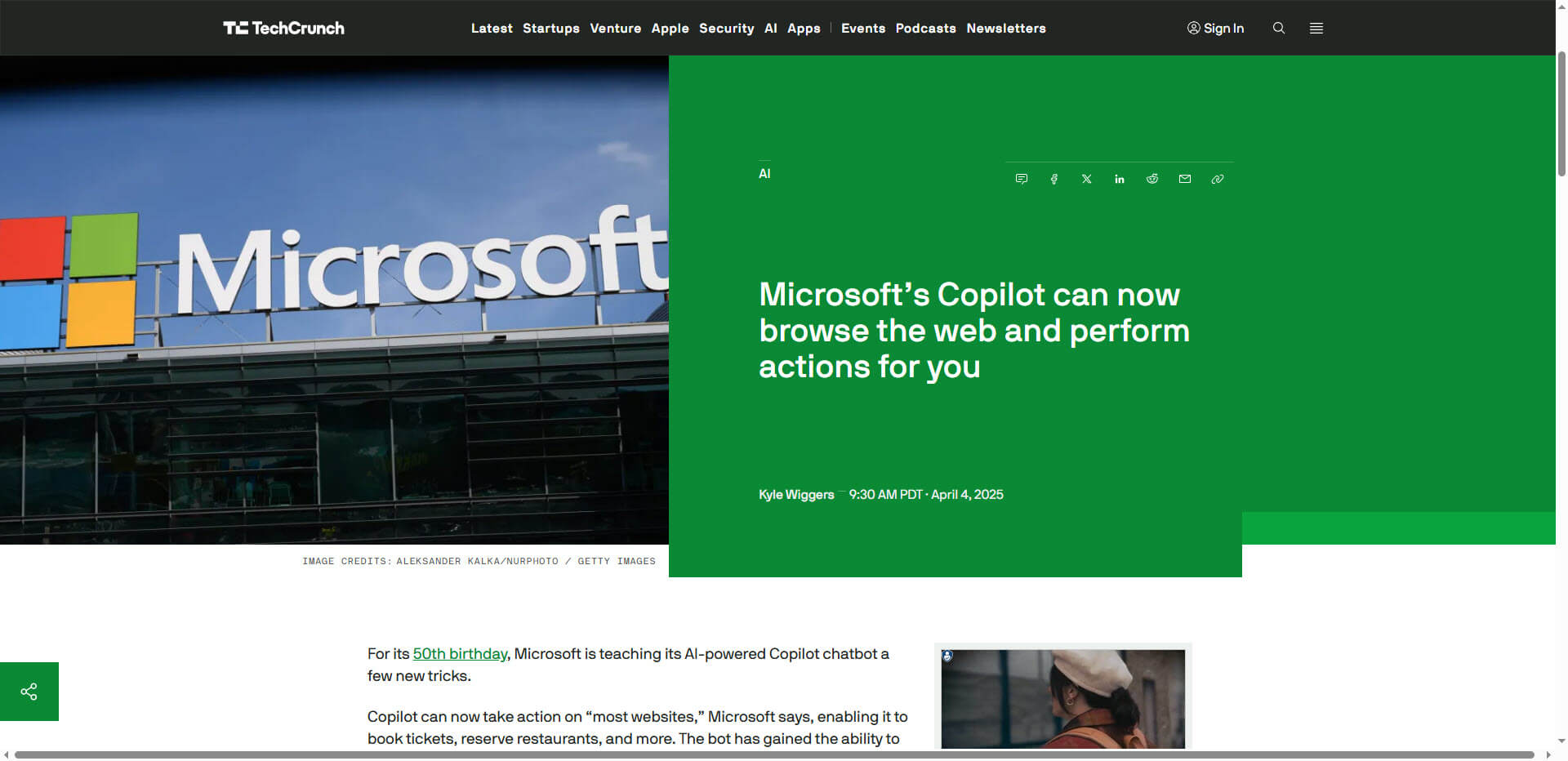Open the Venture nav item

pos(616,28)
